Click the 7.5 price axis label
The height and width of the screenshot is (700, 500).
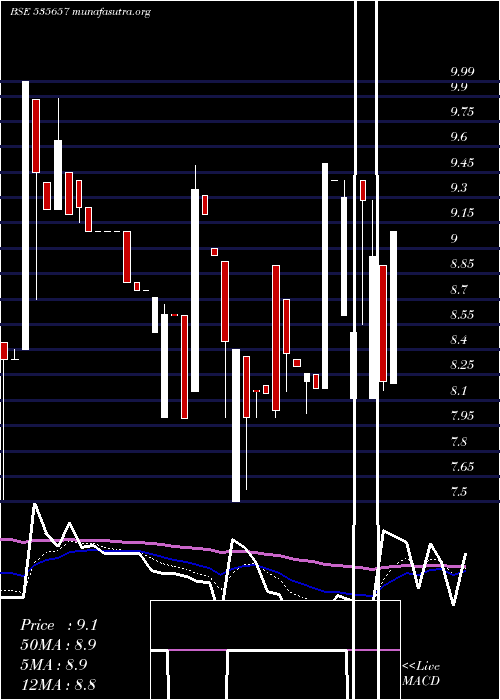[458, 492]
